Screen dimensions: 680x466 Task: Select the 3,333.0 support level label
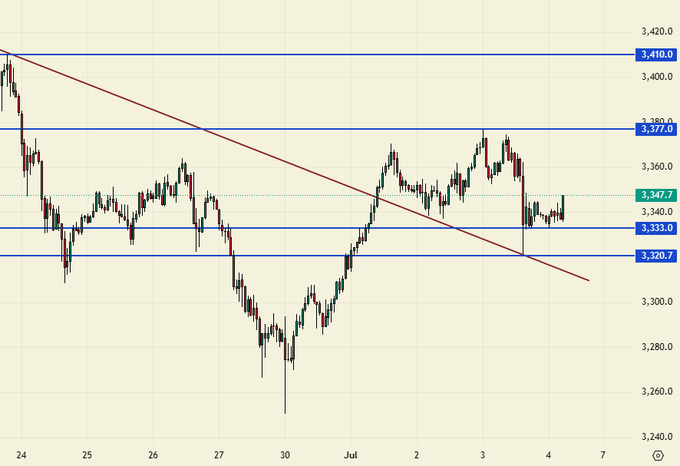(655, 228)
